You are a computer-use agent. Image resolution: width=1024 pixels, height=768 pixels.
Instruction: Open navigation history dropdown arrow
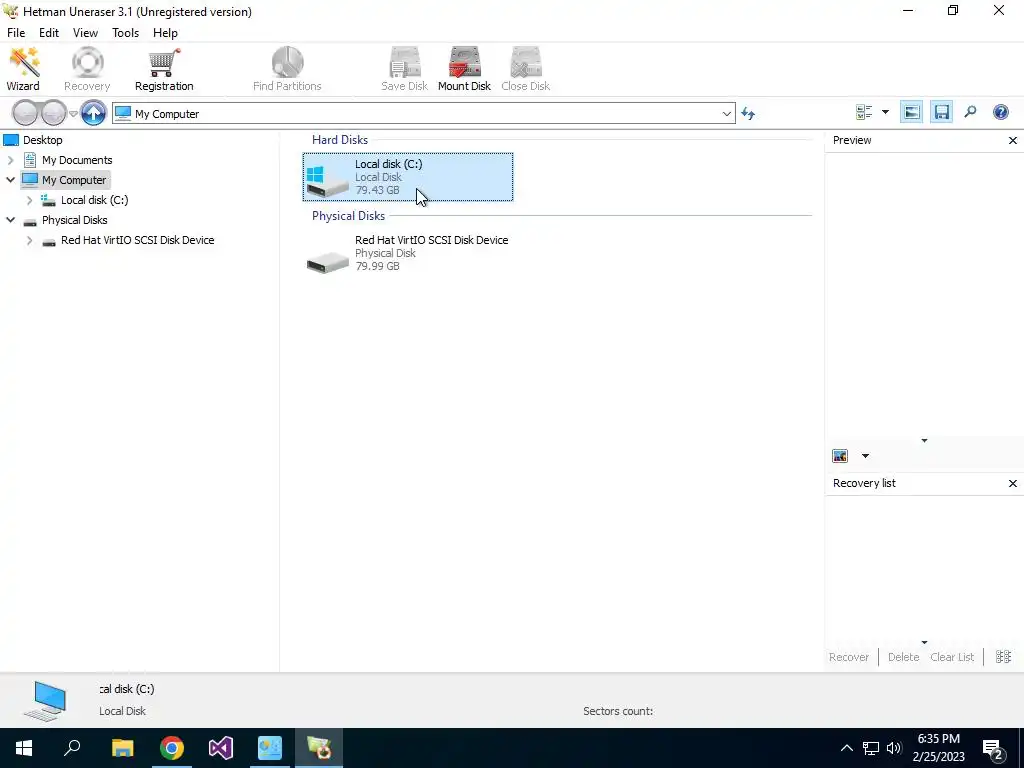tap(73, 114)
